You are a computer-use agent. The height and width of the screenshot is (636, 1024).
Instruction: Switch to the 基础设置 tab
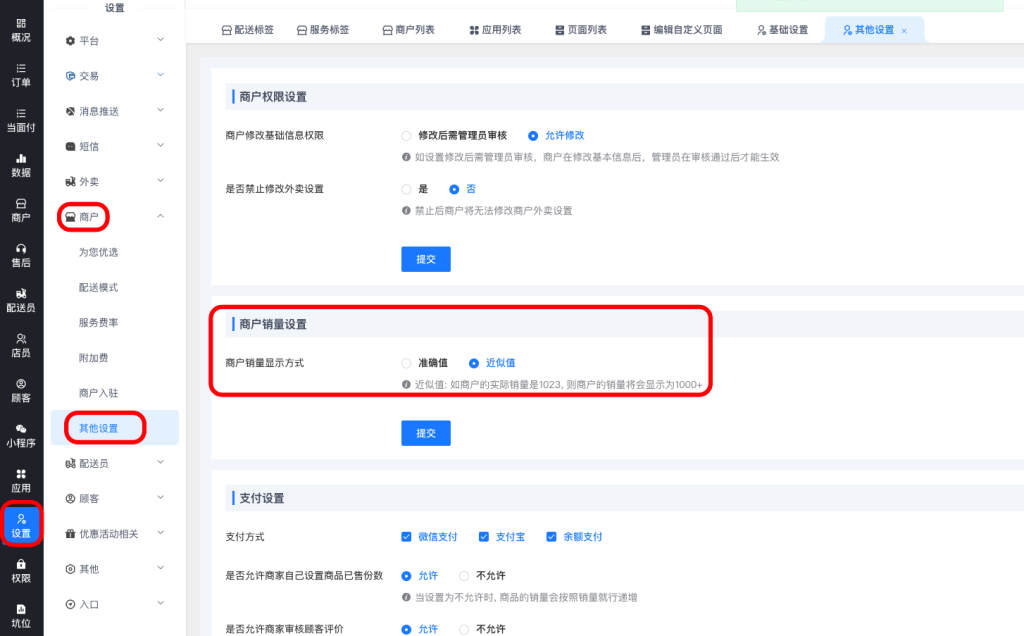782,30
